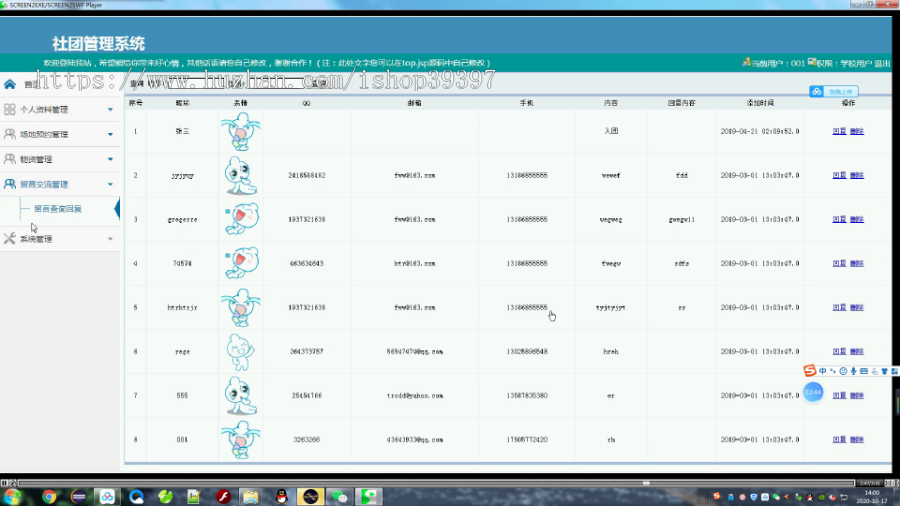
Task: Click the permission icon before 权限
Action: pos(812,62)
